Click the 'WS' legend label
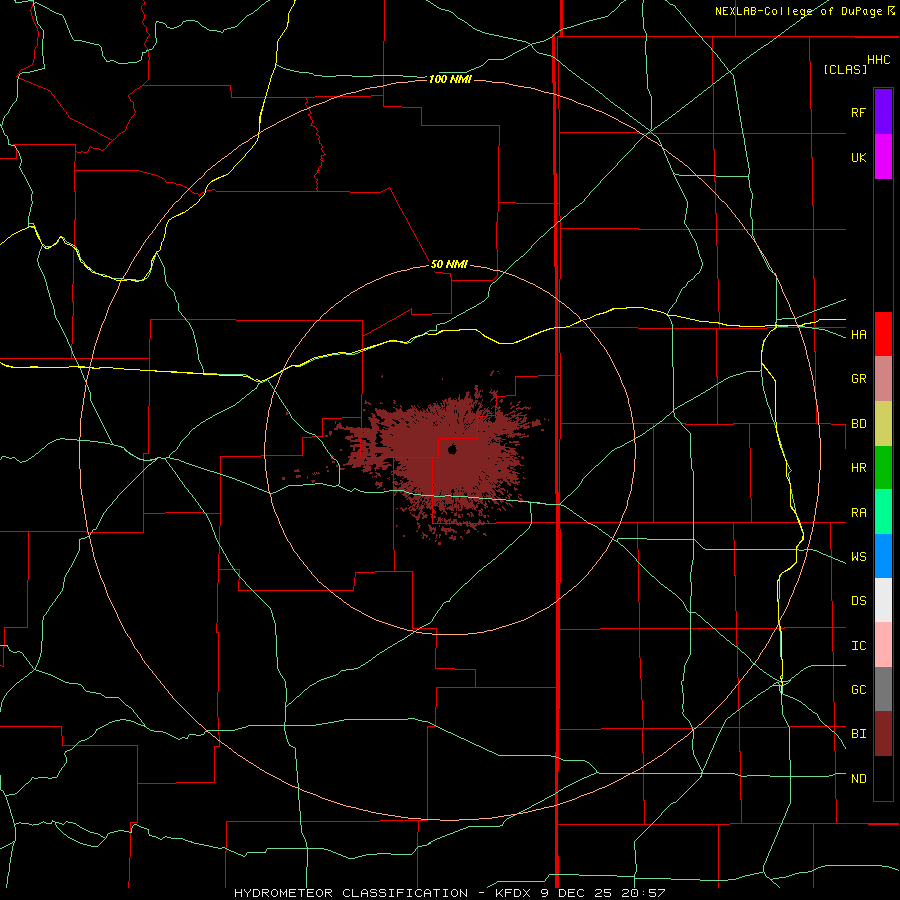Image resolution: width=900 pixels, height=900 pixels. (x=858, y=557)
